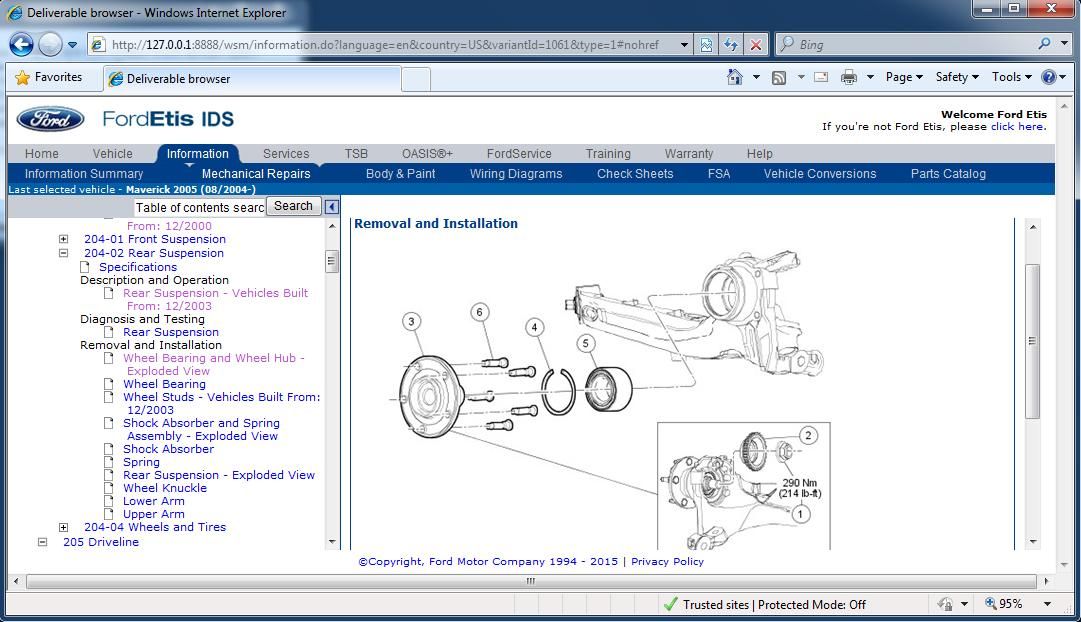The width and height of the screenshot is (1081, 622).
Task: Click the address bar URL field
Action: tap(385, 45)
